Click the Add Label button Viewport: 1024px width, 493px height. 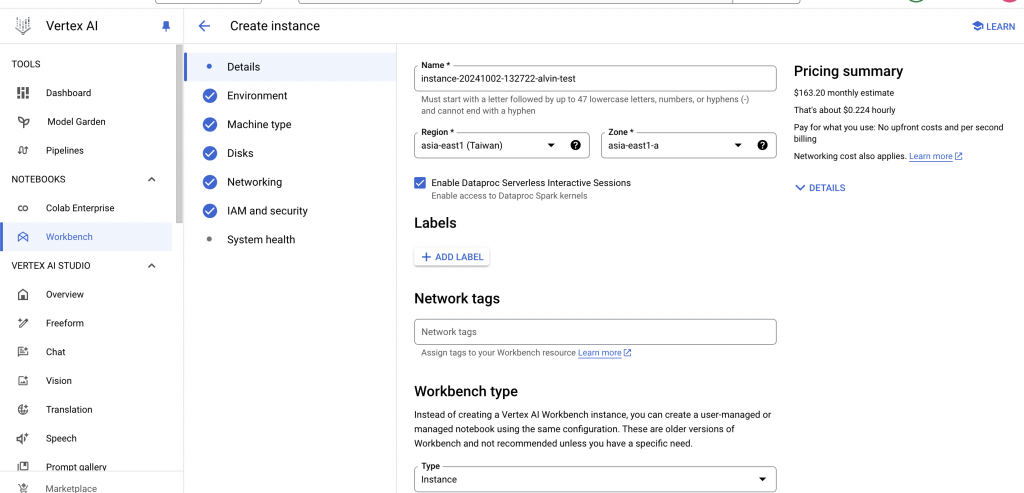pyautogui.click(x=452, y=257)
